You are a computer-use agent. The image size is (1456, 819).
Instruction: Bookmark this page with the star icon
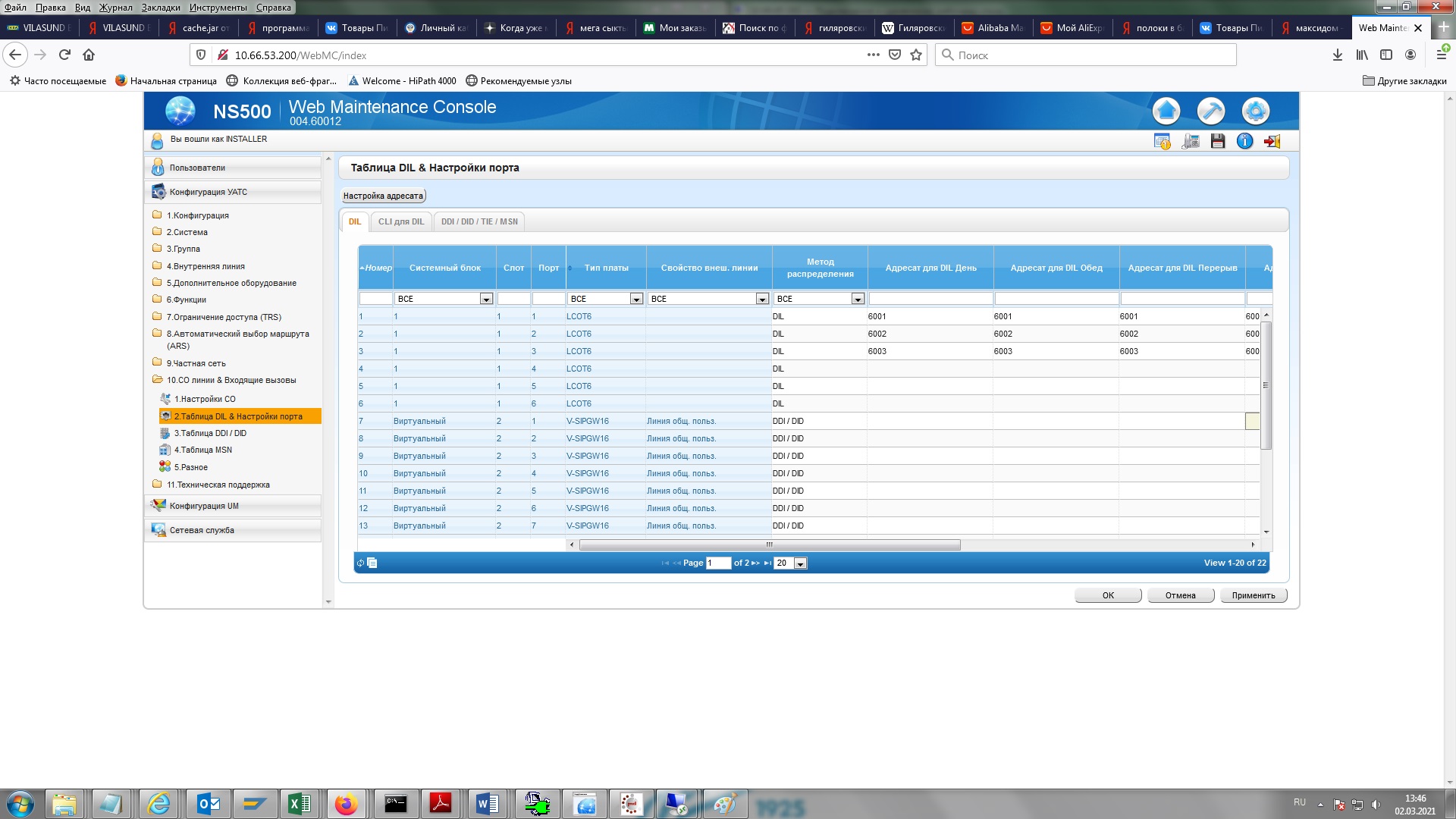tap(916, 55)
